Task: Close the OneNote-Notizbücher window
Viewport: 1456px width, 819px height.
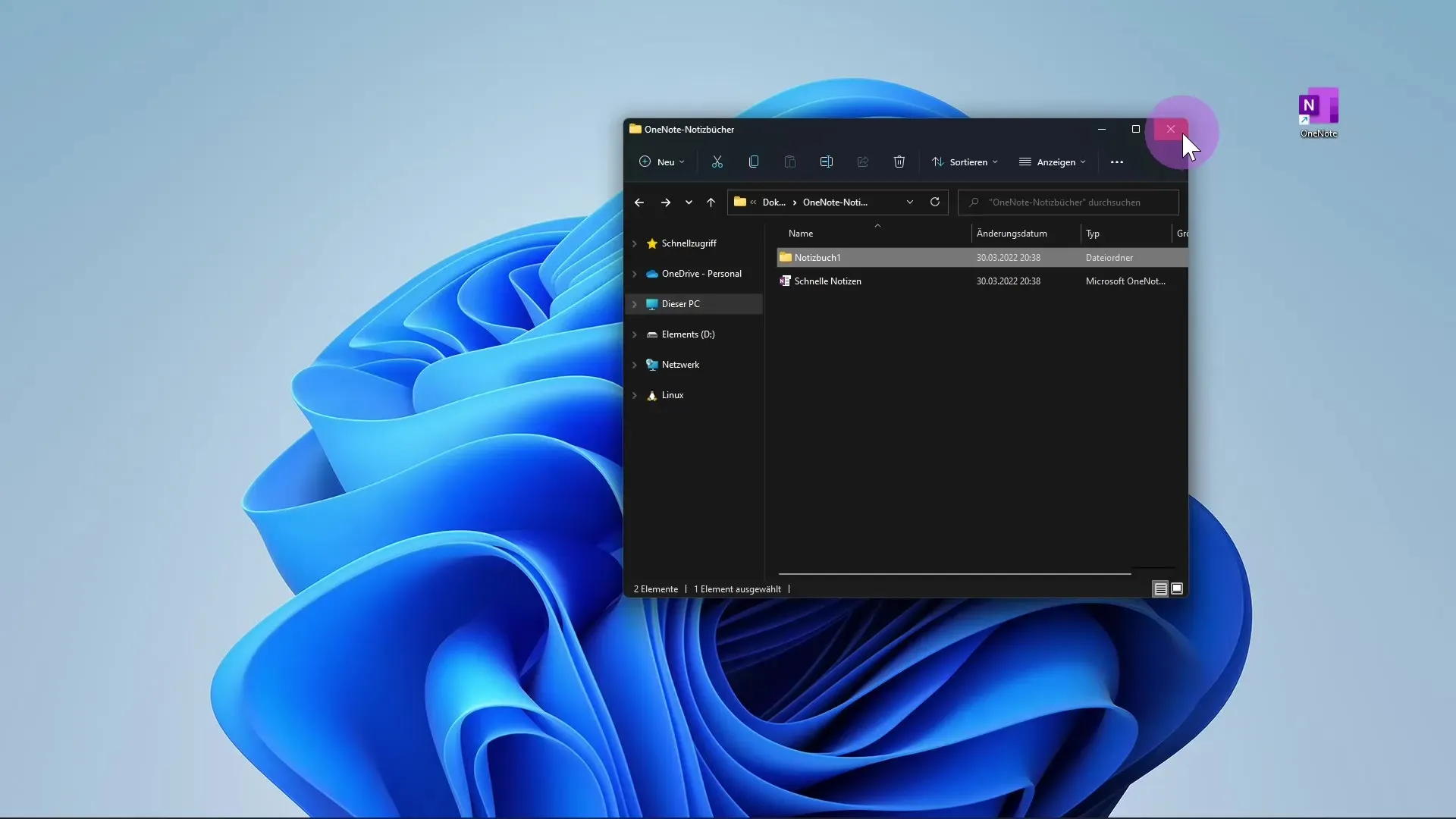Action: tap(1171, 129)
